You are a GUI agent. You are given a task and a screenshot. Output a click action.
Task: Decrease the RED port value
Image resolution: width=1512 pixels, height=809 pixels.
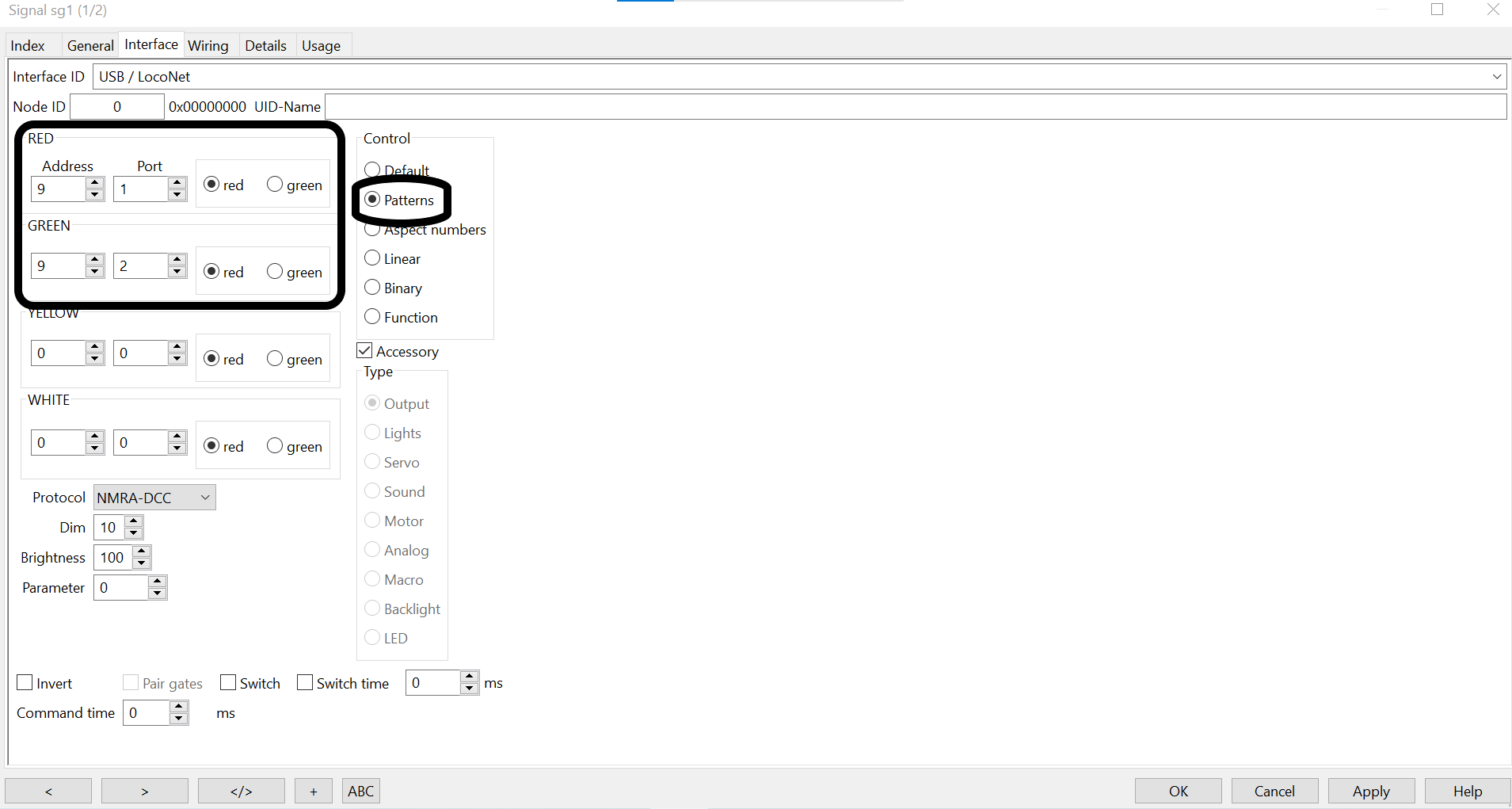(177, 195)
